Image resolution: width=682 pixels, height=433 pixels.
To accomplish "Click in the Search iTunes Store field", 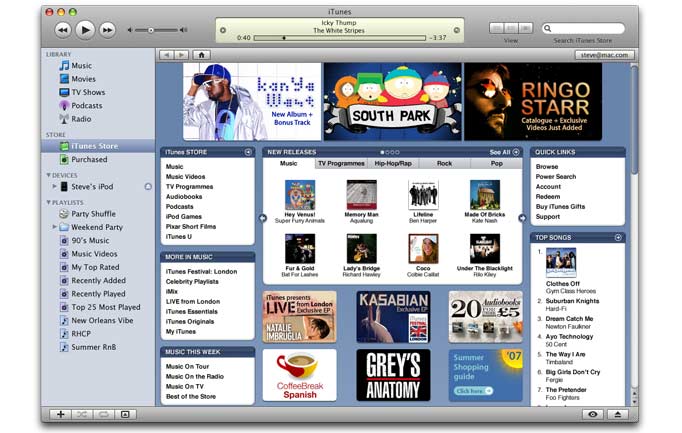I will (583, 28).
